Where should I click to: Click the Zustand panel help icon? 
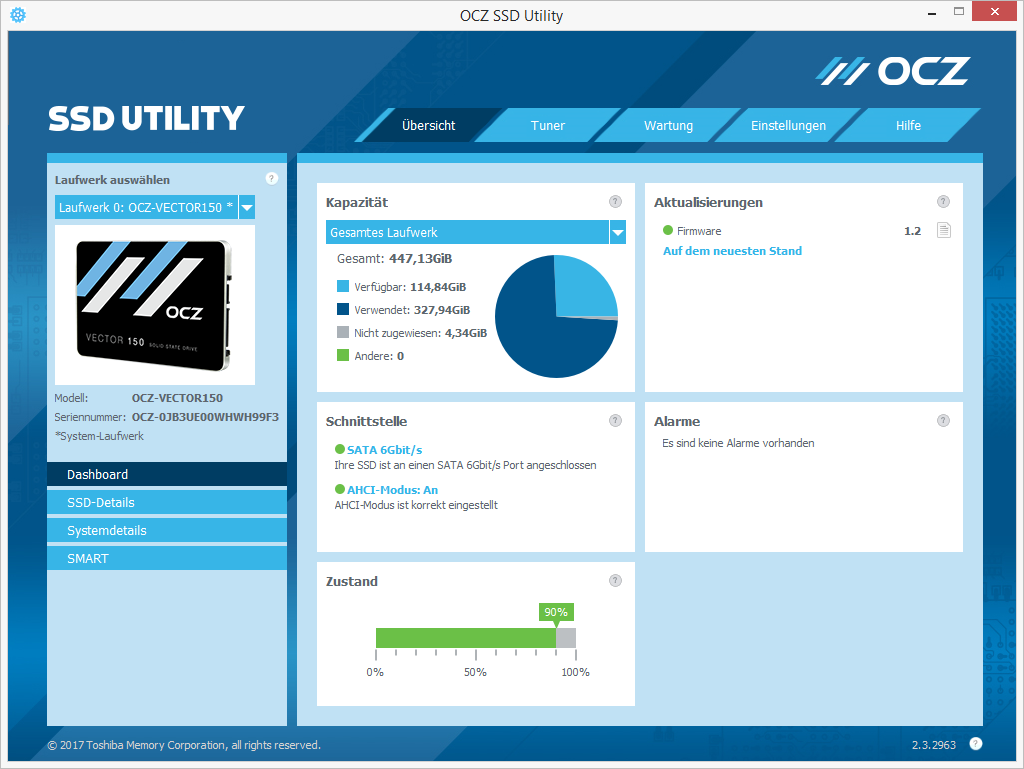[x=615, y=580]
